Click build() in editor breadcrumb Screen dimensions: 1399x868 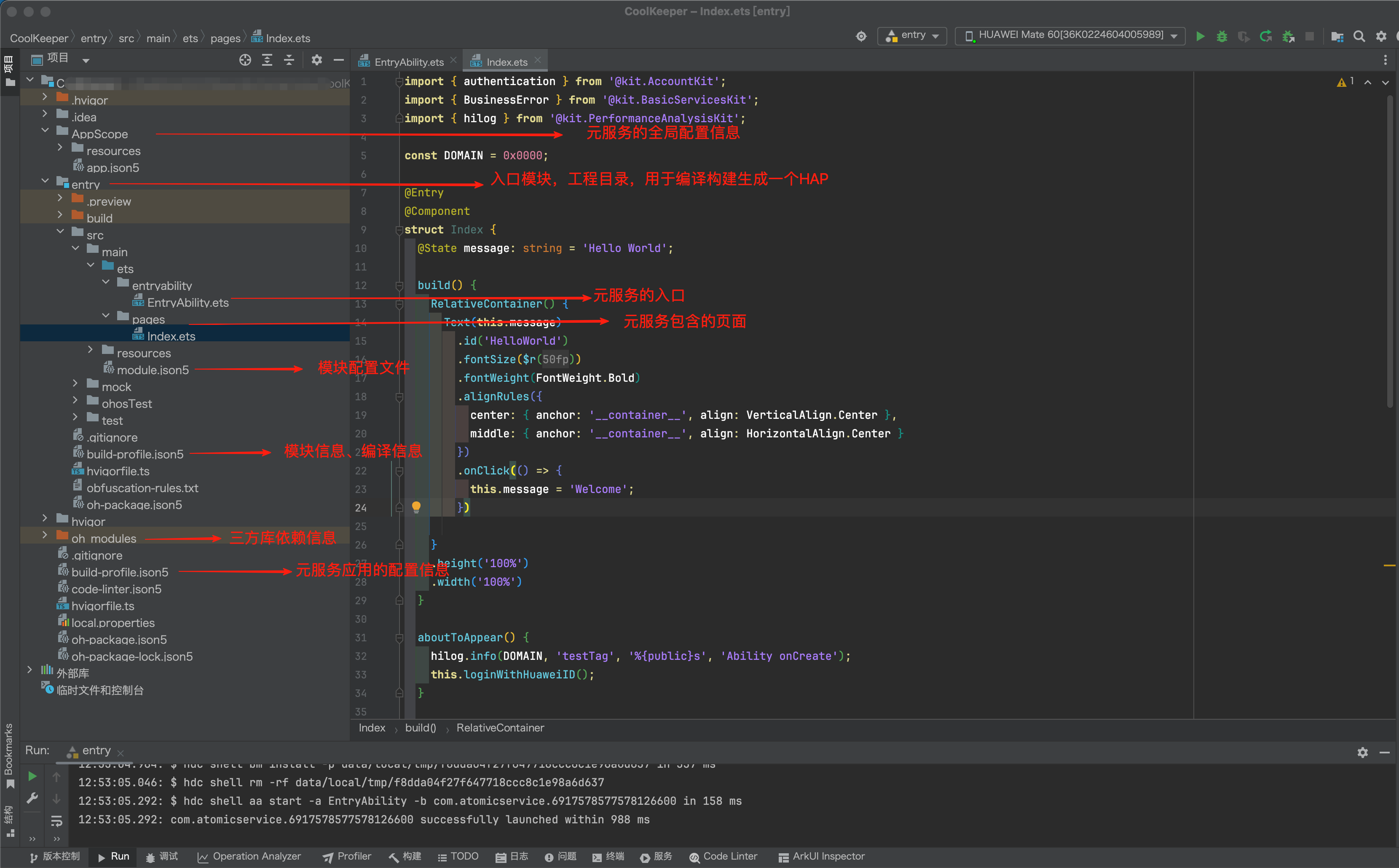420,728
